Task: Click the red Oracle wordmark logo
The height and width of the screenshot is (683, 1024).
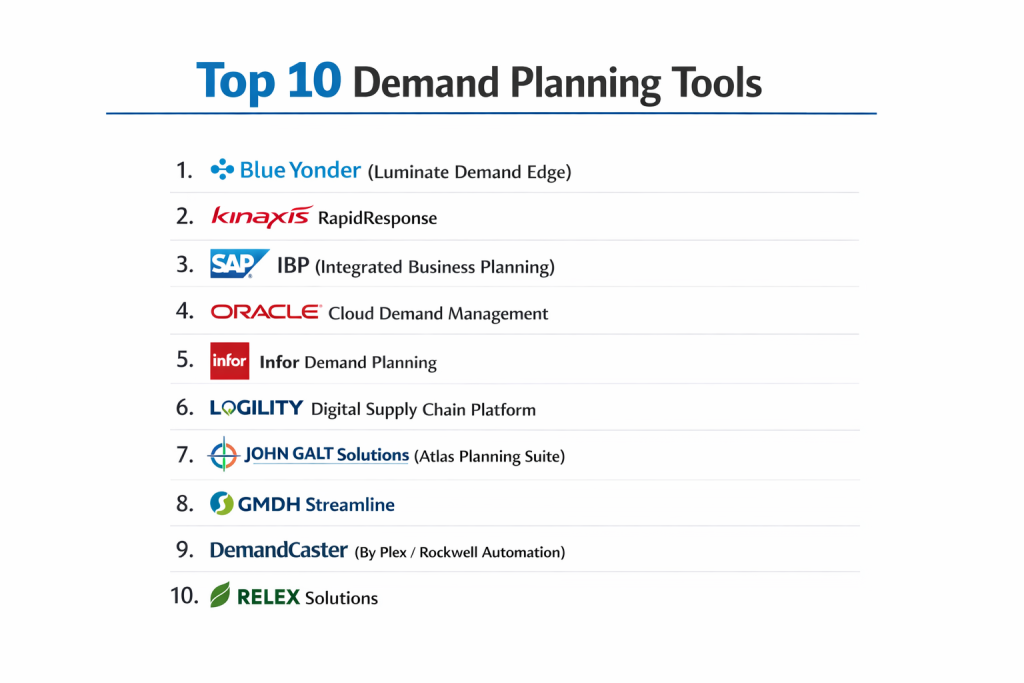Action: (x=265, y=312)
